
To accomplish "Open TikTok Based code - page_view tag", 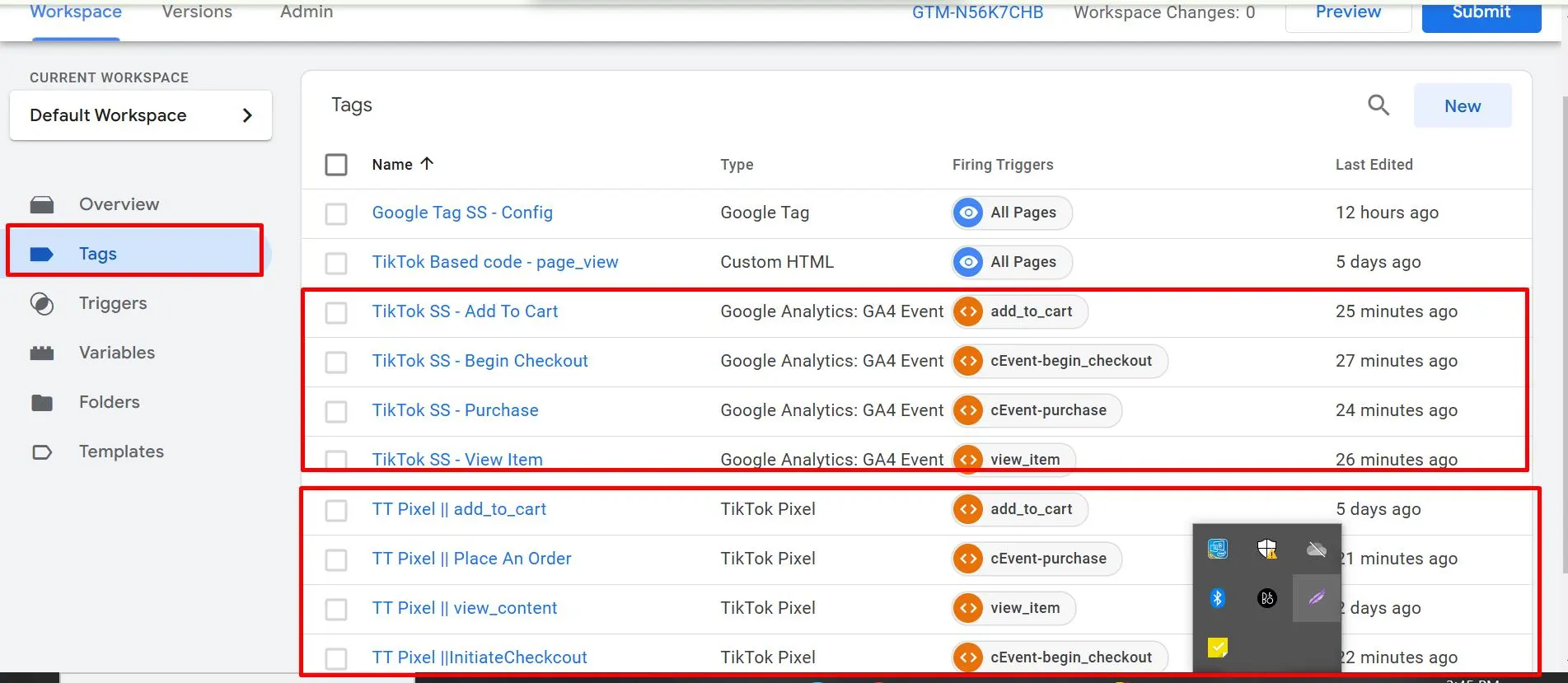I will [x=494, y=262].
